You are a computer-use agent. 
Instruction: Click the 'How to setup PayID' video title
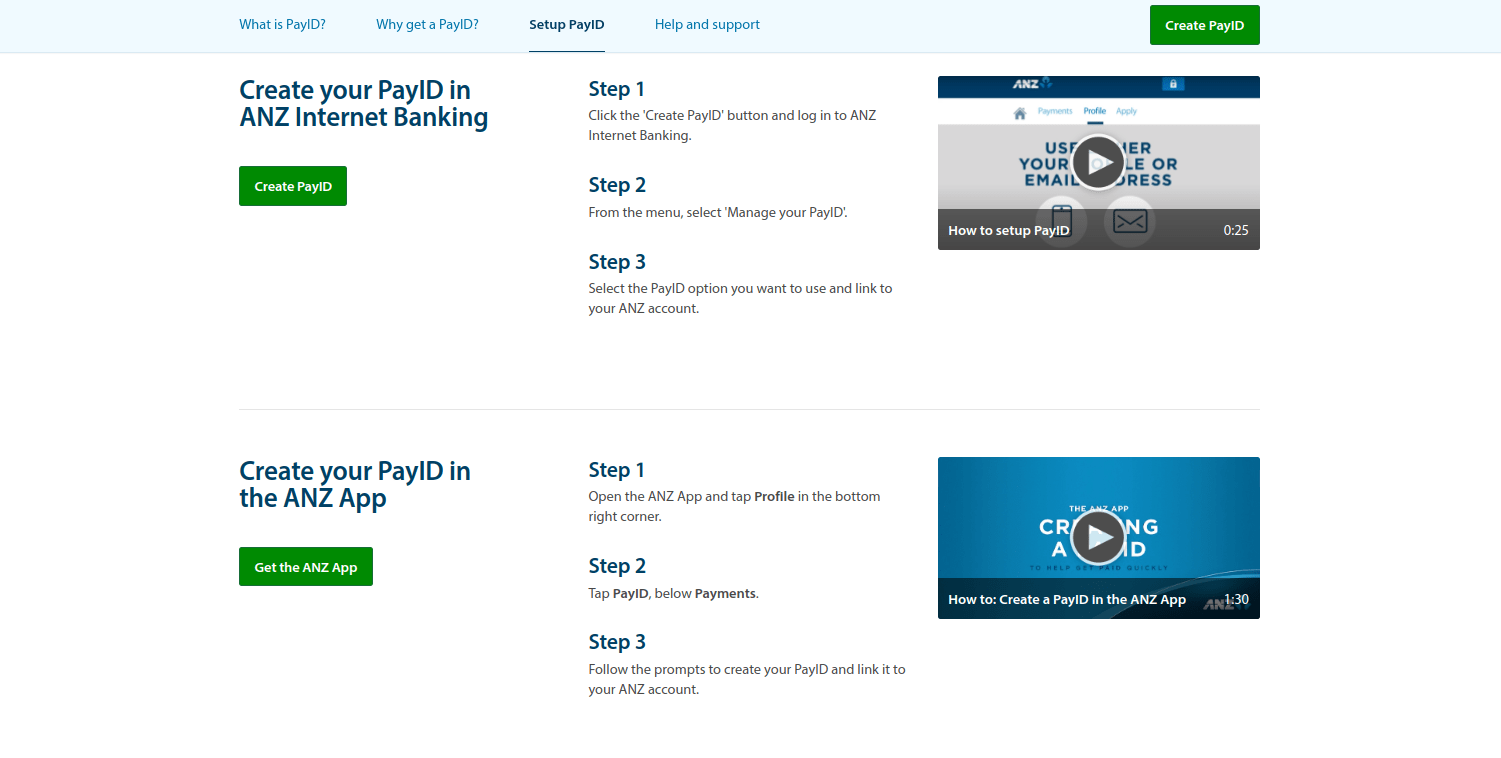pyautogui.click(x=1009, y=230)
